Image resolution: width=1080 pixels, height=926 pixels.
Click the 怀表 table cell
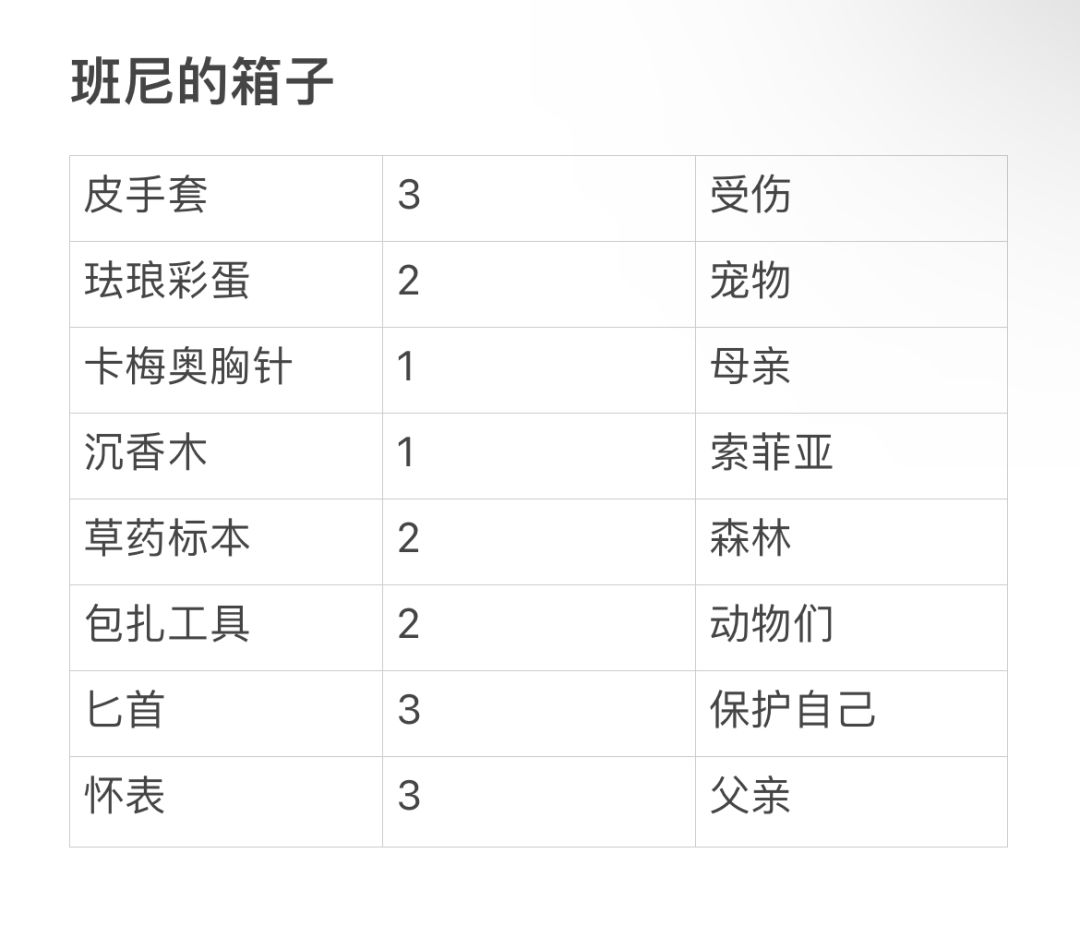[125, 797]
